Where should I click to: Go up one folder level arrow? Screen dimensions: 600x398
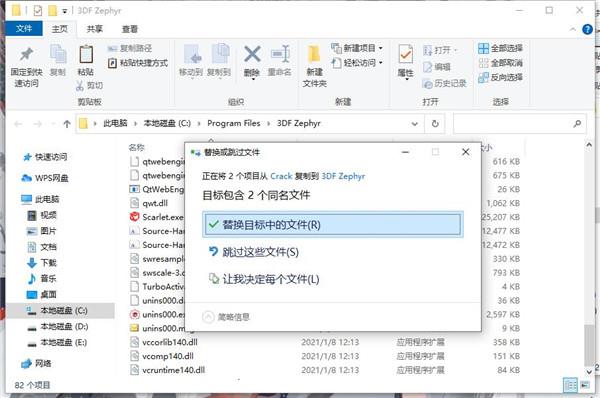click(x=67, y=124)
